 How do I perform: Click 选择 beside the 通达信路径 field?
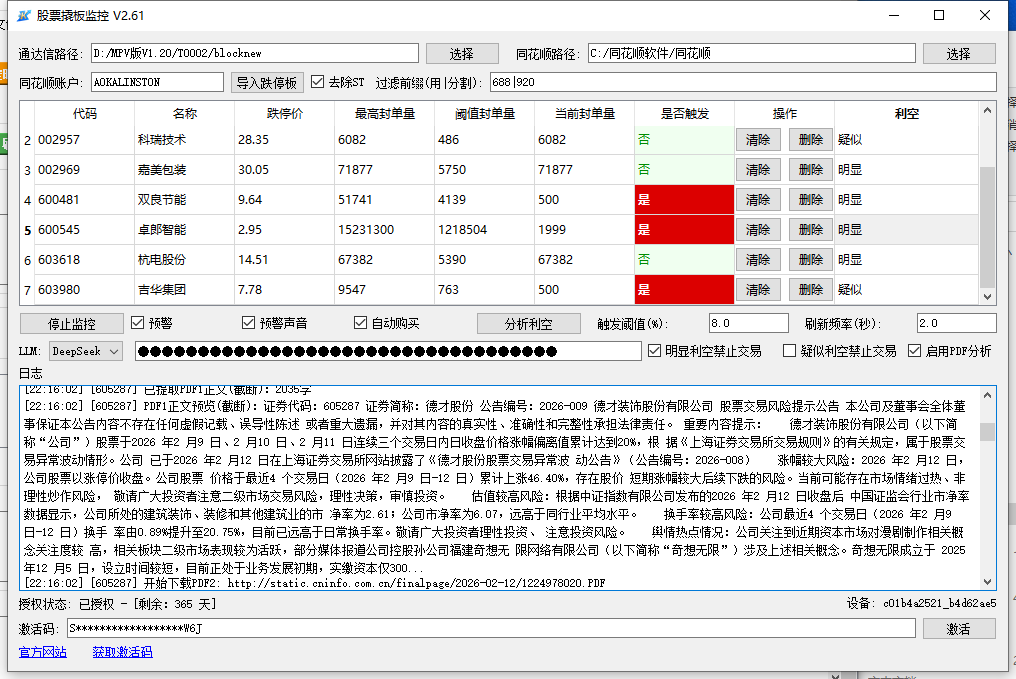(462, 52)
